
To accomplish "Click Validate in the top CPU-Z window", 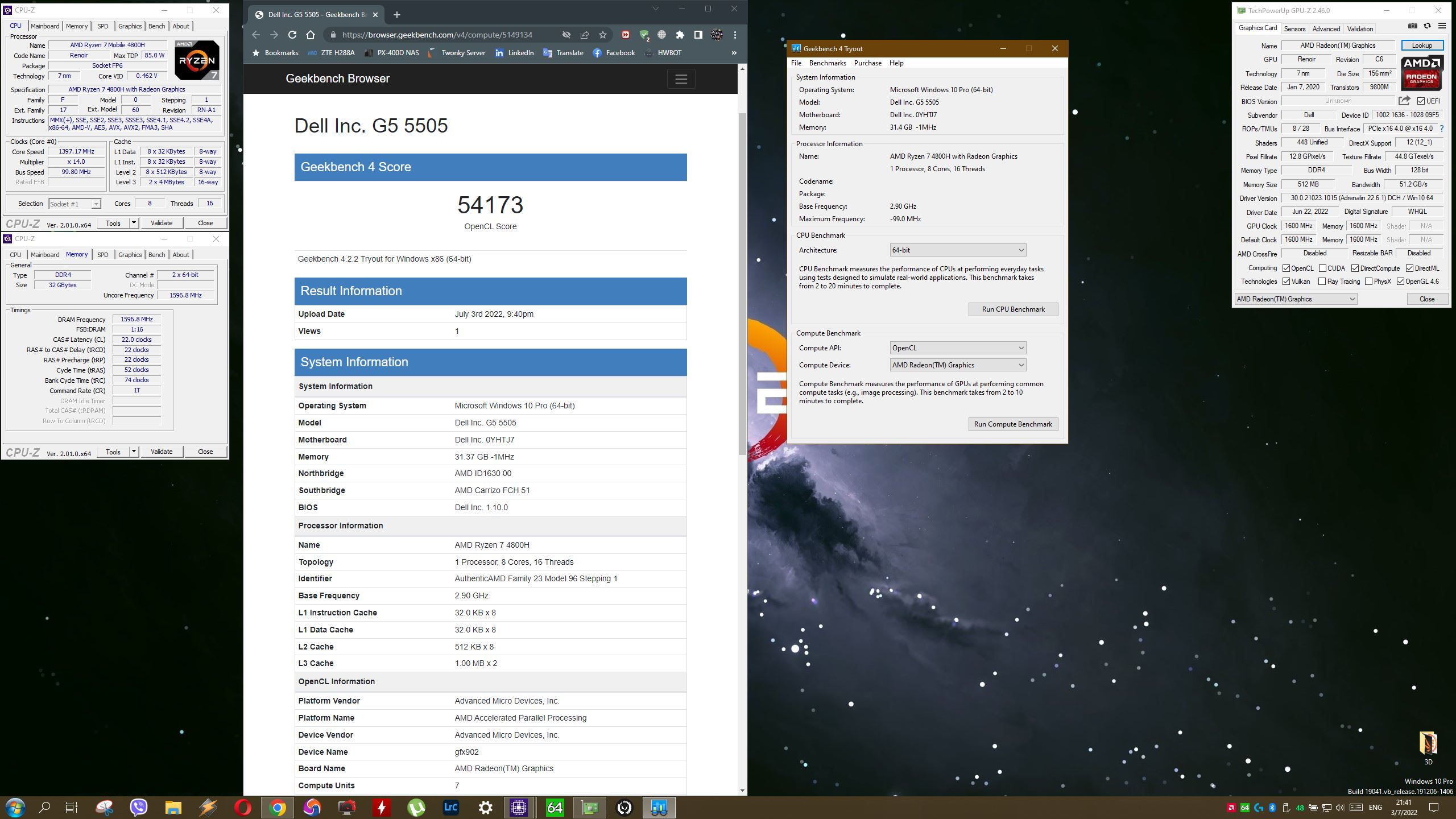I will coord(162,223).
